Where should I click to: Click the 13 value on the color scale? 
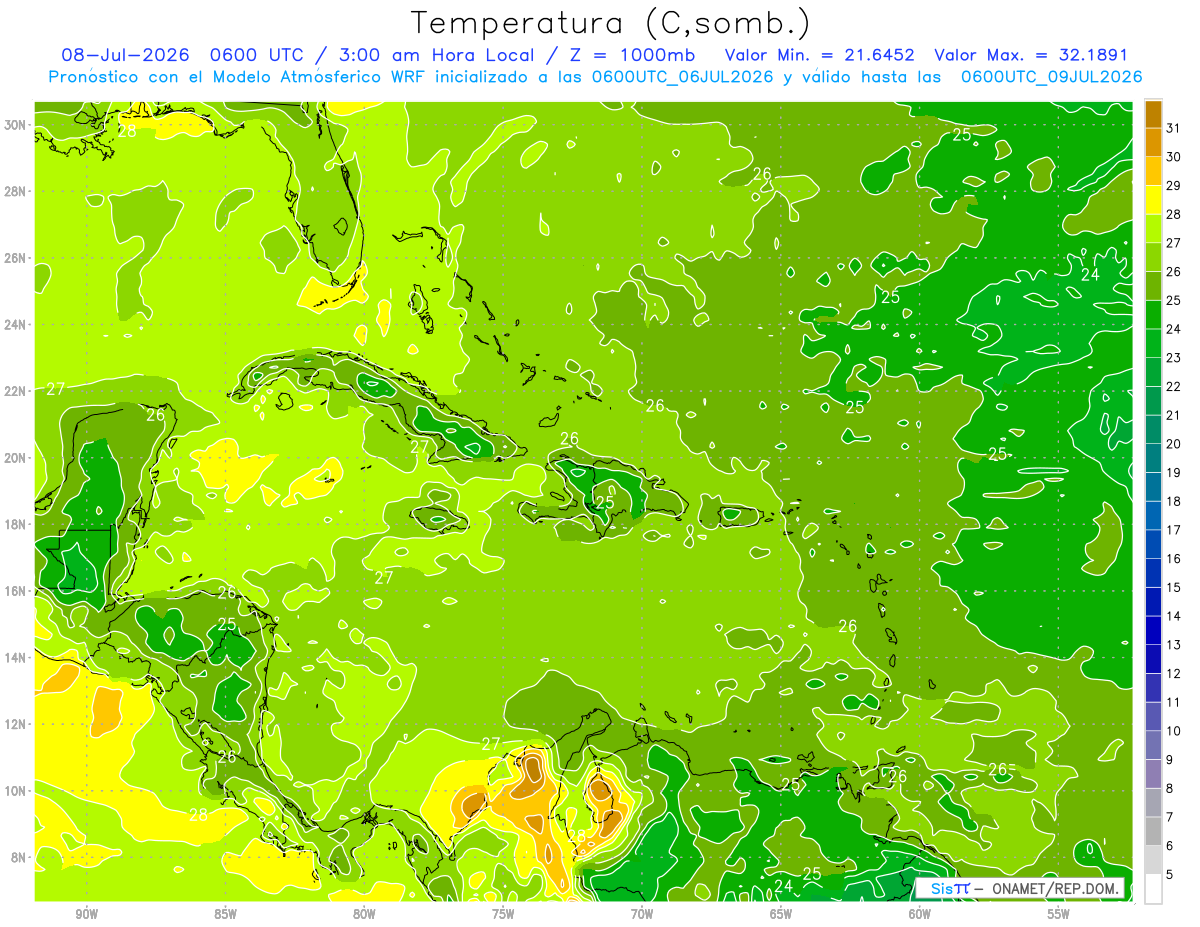(x=1174, y=645)
